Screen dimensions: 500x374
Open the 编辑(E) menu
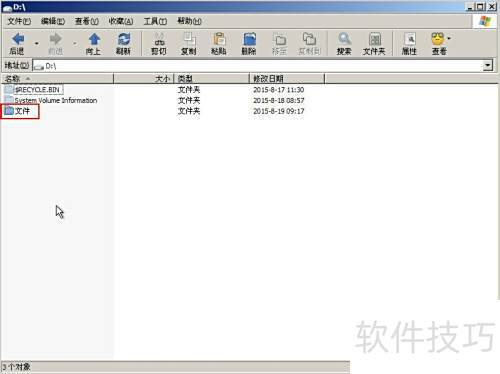coord(53,21)
